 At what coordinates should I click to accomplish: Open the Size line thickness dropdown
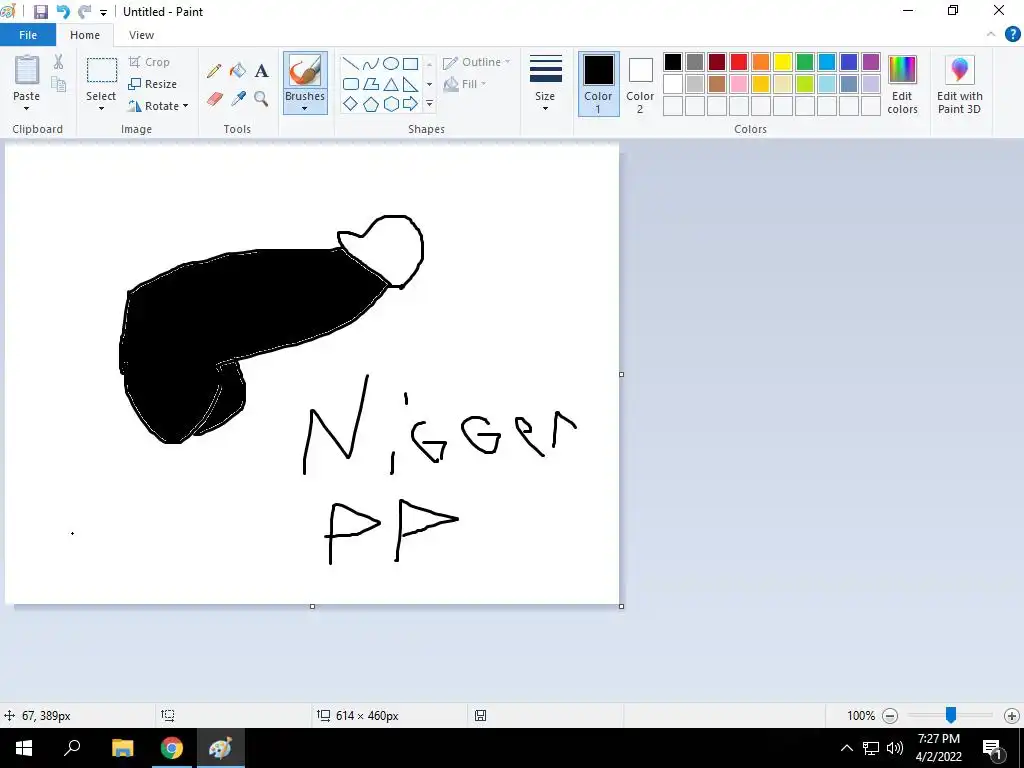point(545,83)
